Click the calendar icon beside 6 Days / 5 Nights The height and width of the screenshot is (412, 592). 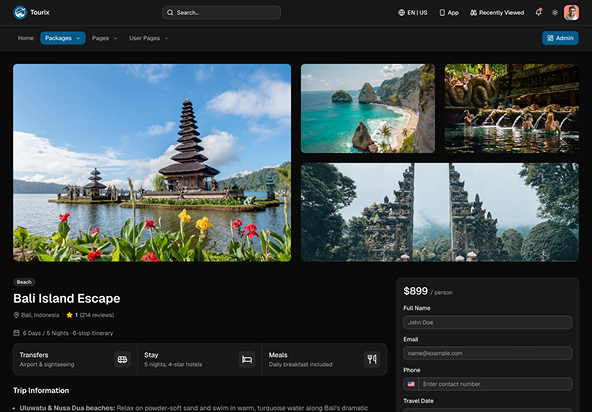pyautogui.click(x=16, y=333)
